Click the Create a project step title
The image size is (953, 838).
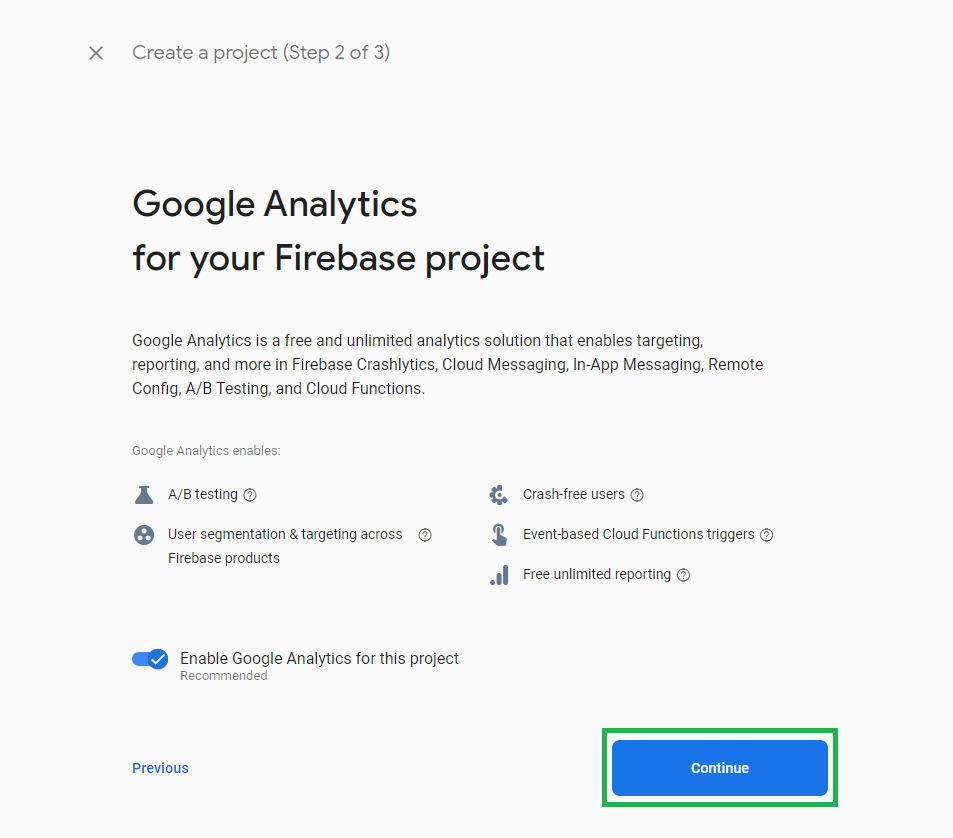coord(261,53)
